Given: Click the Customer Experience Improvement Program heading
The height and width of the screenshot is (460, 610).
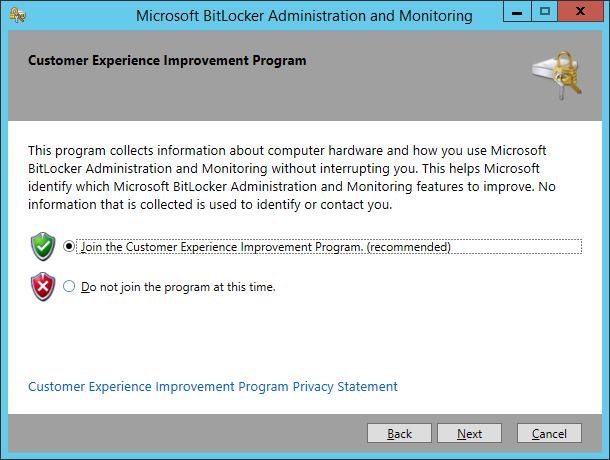Looking at the screenshot, I should pyautogui.click(x=167, y=61).
